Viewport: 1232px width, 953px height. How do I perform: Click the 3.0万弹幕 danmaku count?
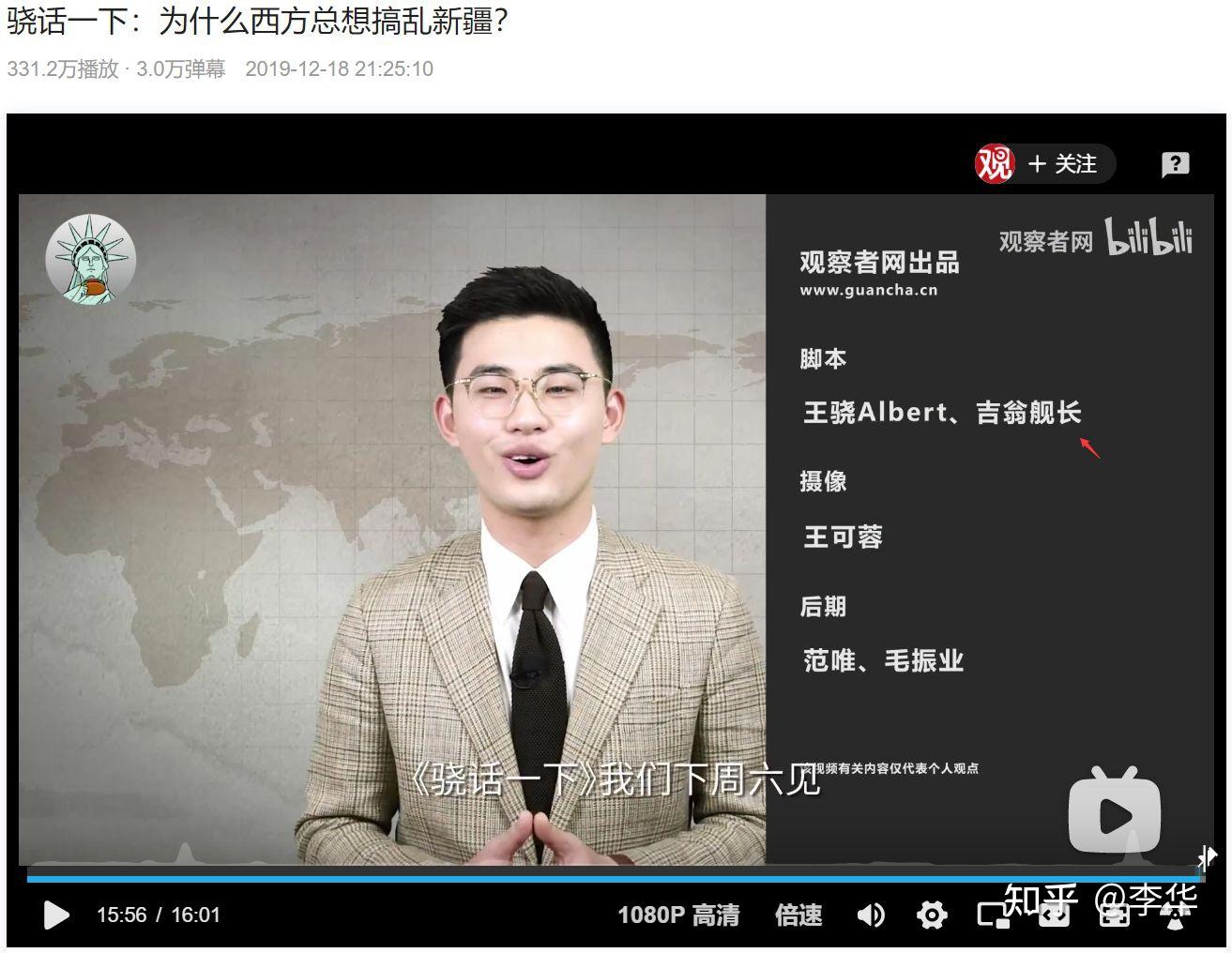point(181,68)
